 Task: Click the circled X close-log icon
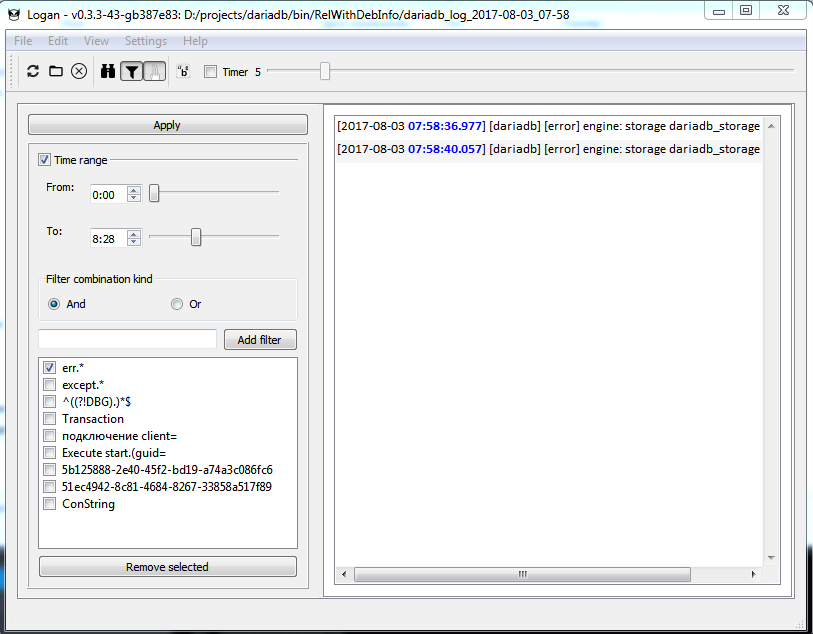(79, 71)
